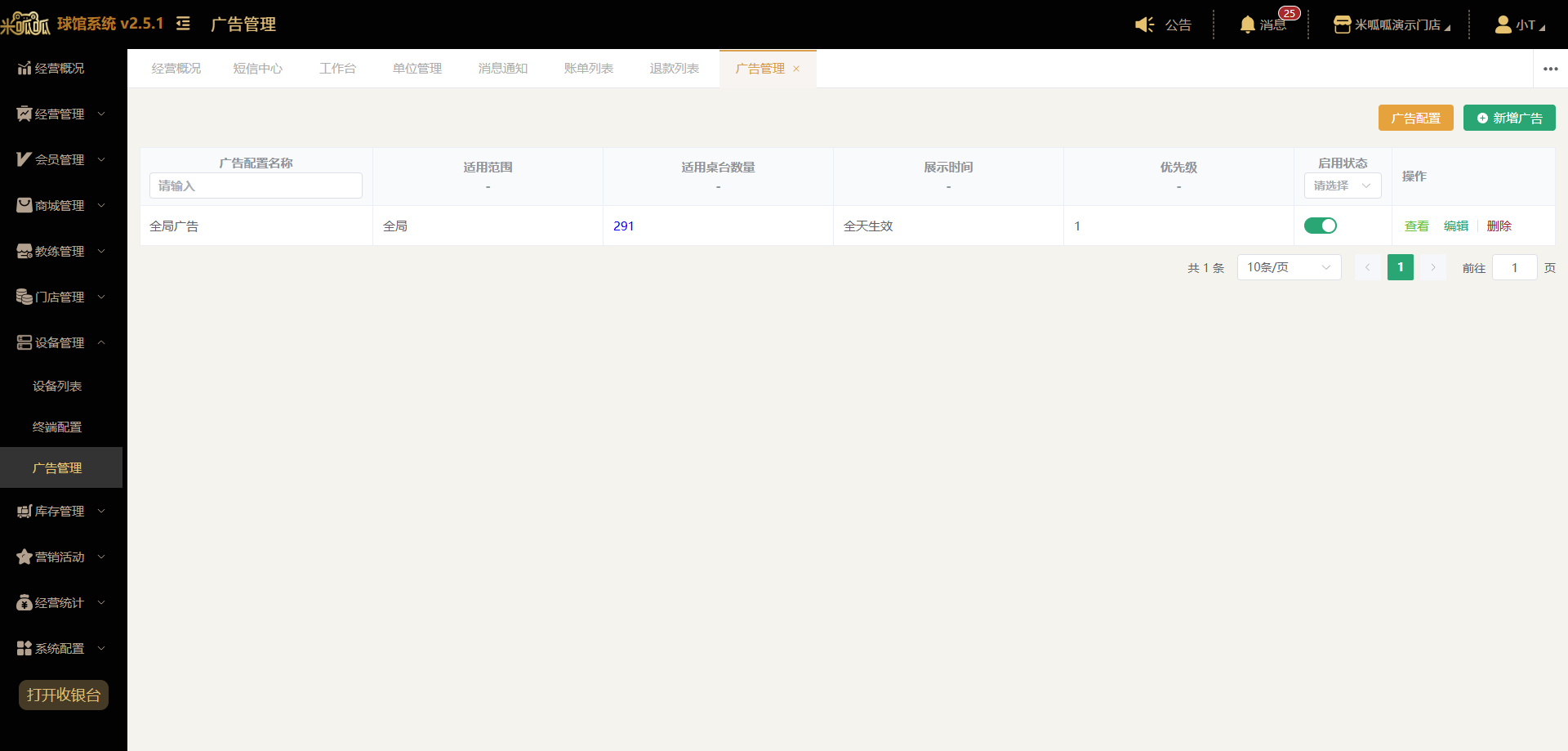Open the 启用状态 filter dropdown
1568x751 pixels.
[x=1343, y=186]
